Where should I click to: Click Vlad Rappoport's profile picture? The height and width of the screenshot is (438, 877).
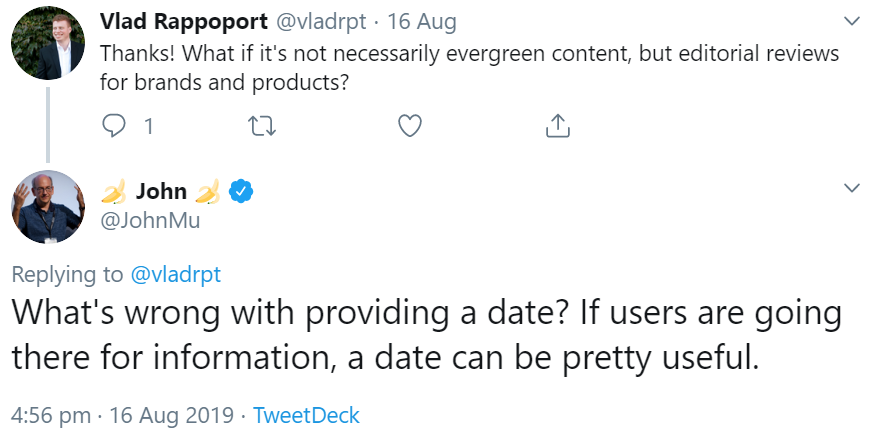[47, 42]
